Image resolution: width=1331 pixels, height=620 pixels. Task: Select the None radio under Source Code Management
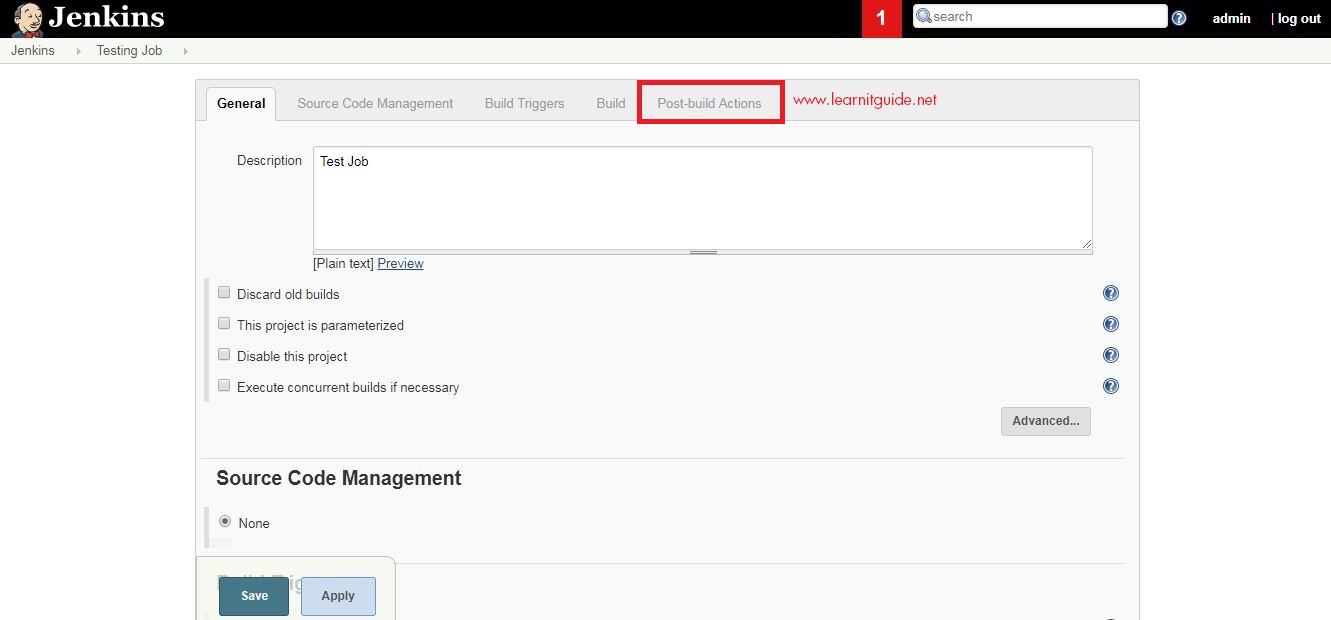click(225, 521)
